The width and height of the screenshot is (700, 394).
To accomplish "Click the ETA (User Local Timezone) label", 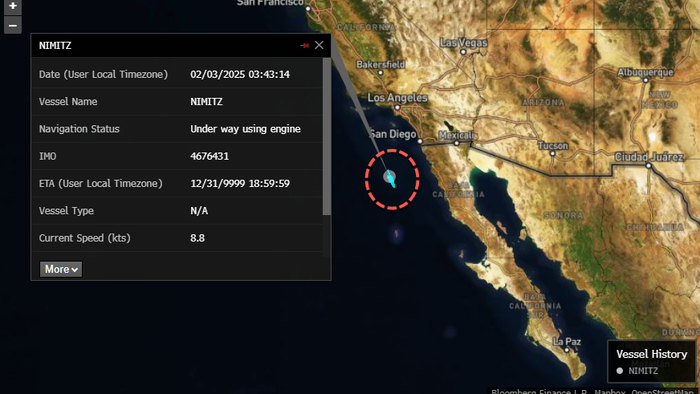I will pos(100,183).
